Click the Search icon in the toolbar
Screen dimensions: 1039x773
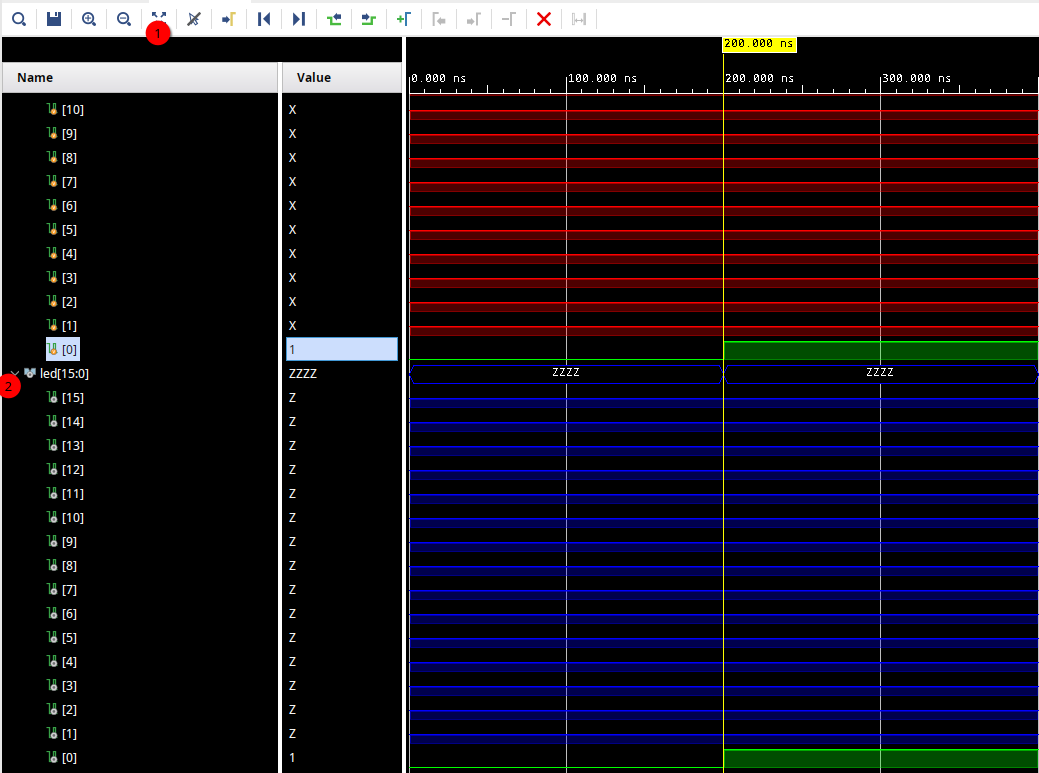click(x=19, y=19)
